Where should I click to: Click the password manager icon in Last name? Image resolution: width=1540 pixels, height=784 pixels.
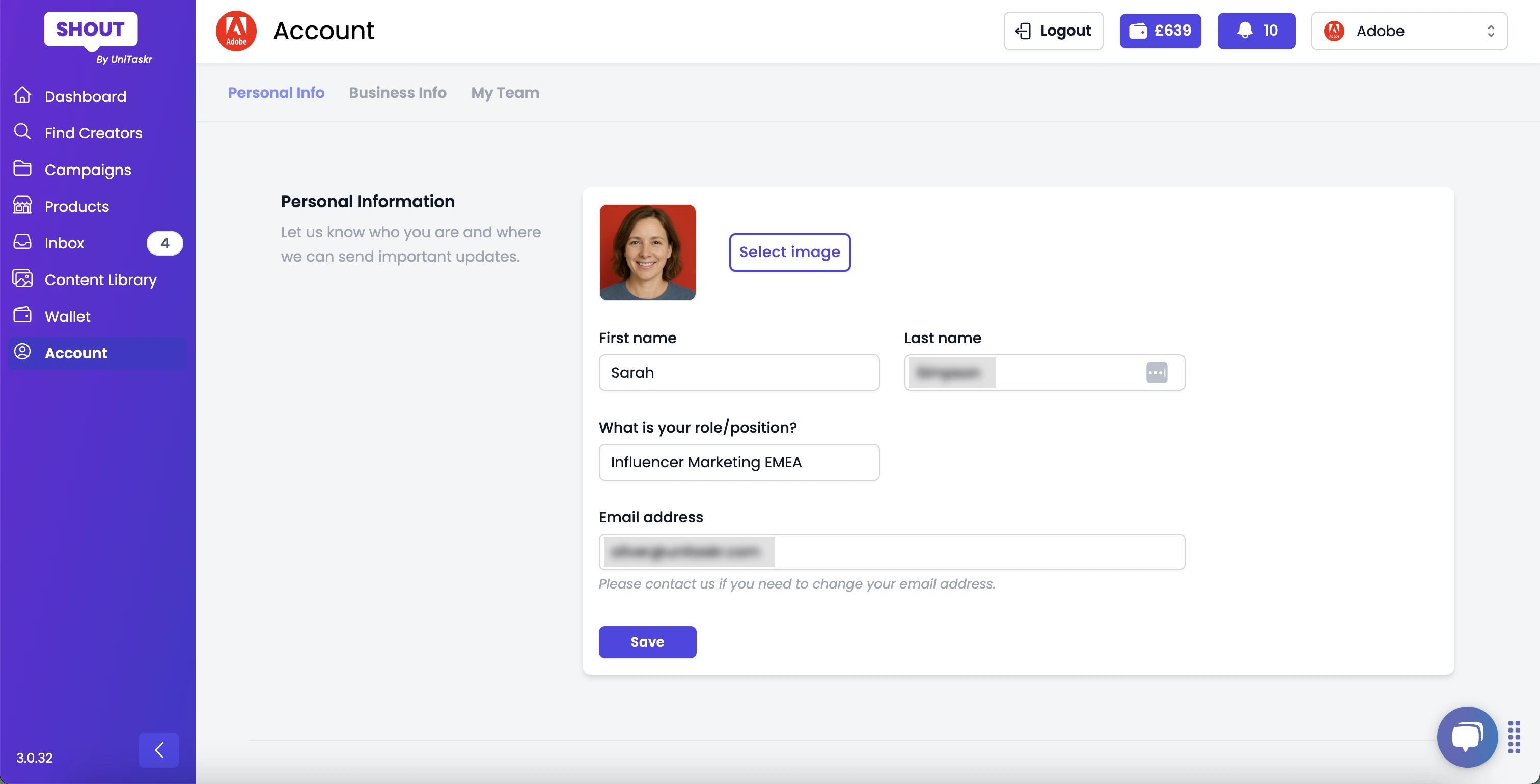tap(1156, 372)
